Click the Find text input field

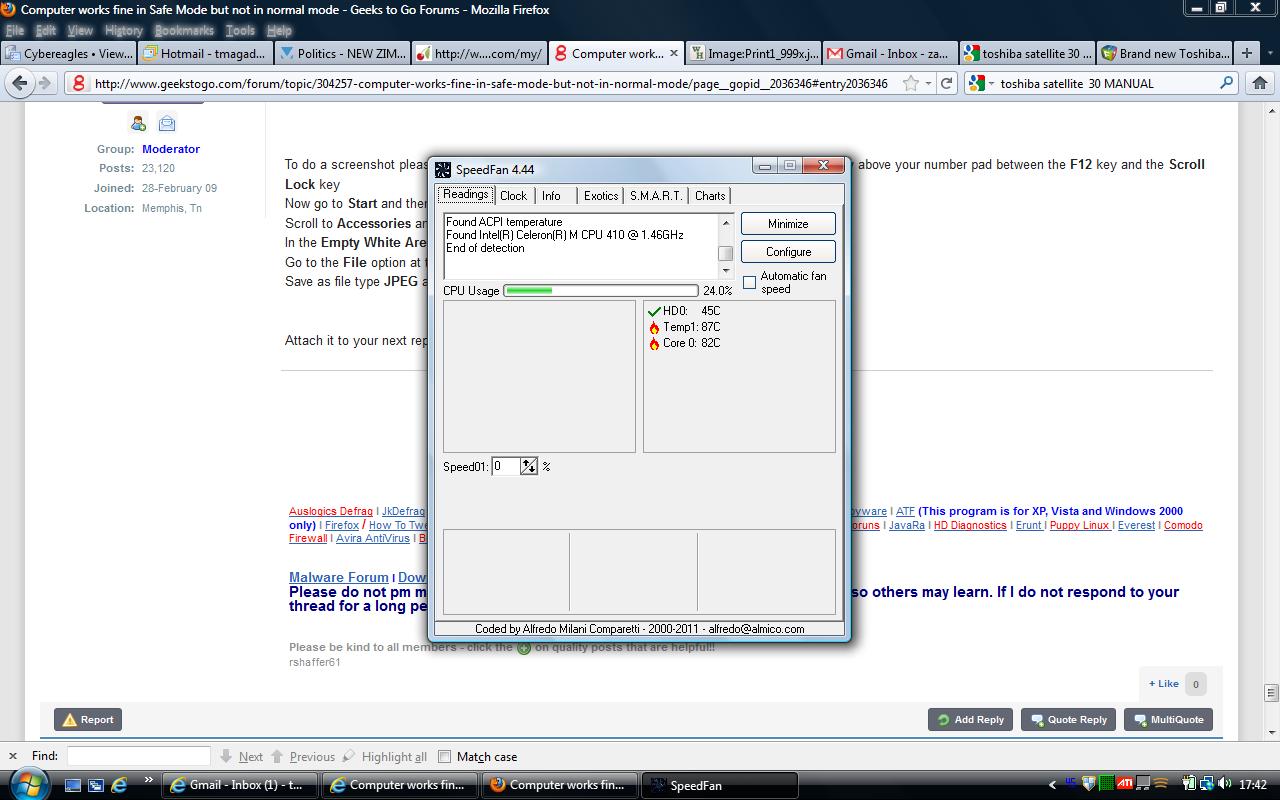coord(138,756)
